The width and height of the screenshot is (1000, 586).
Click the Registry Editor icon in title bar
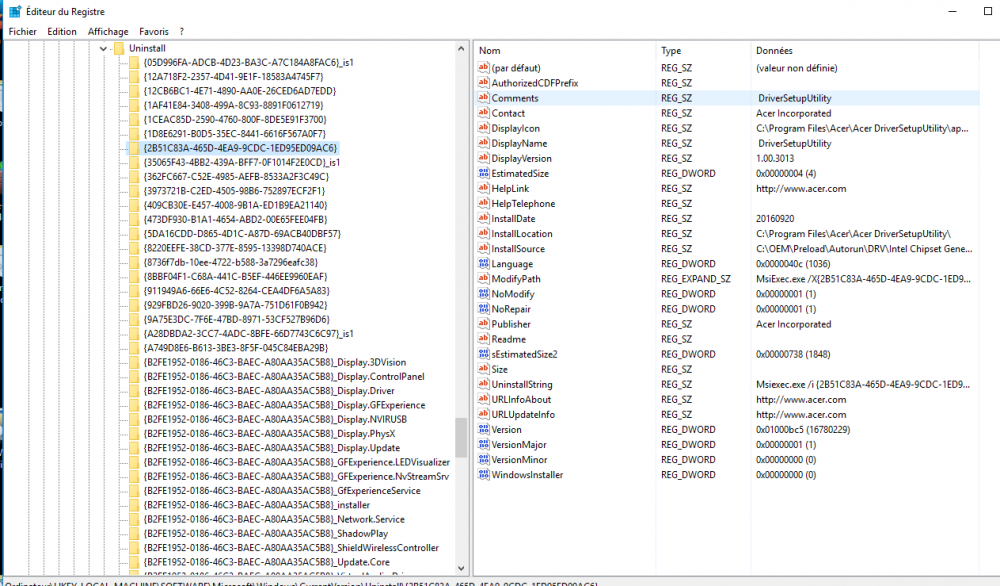click(15, 11)
